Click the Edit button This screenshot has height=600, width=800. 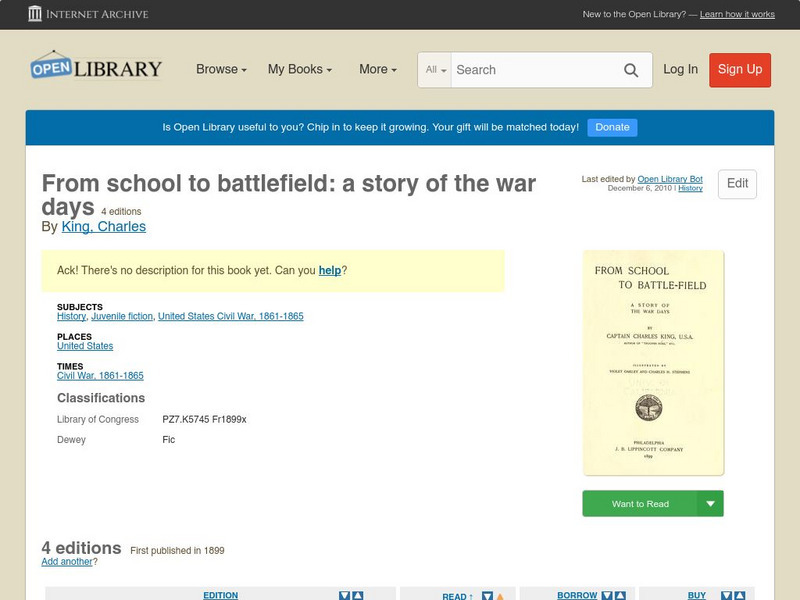[x=736, y=184]
